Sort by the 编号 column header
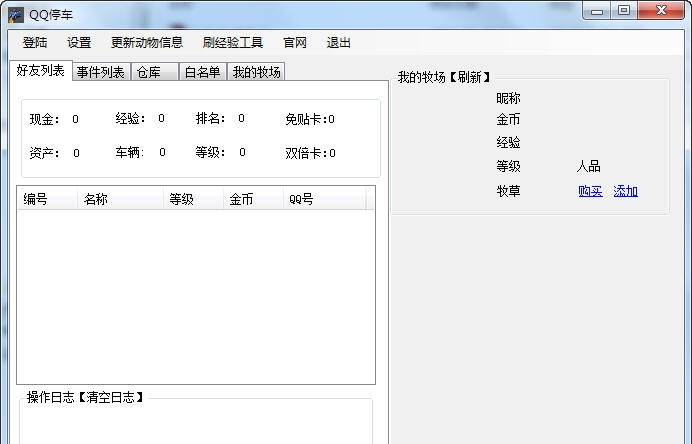 tap(47, 199)
